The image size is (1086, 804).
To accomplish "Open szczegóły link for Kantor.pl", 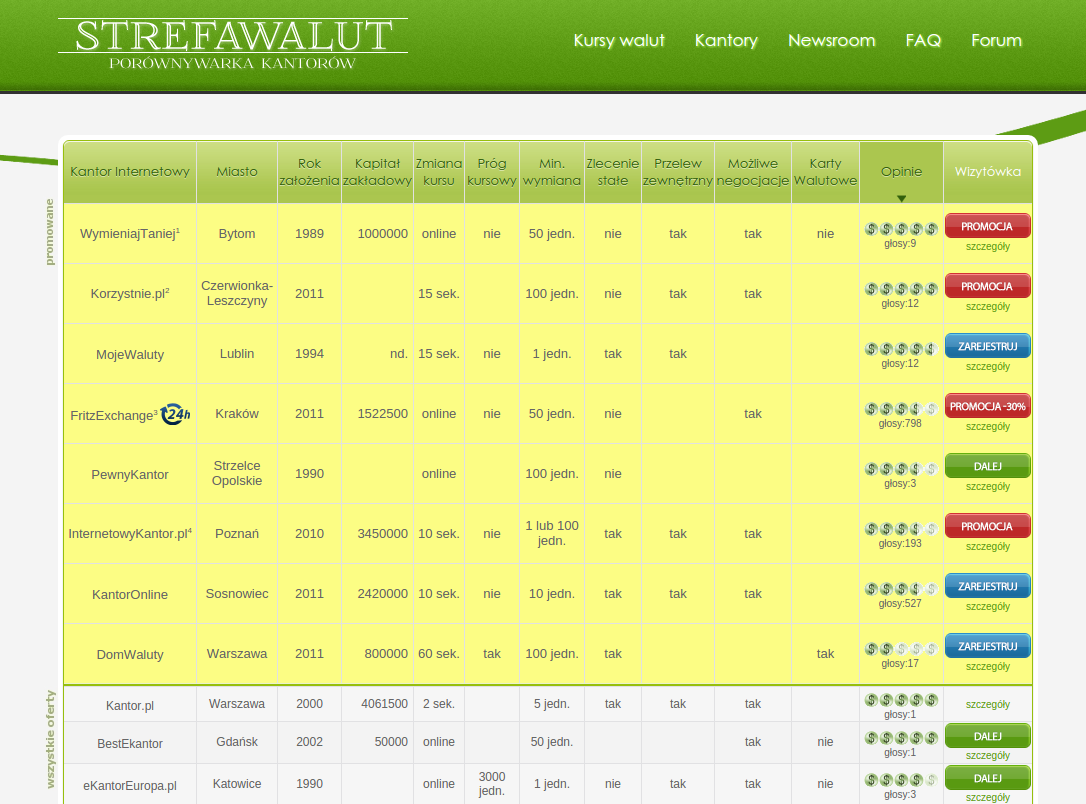I will point(988,704).
